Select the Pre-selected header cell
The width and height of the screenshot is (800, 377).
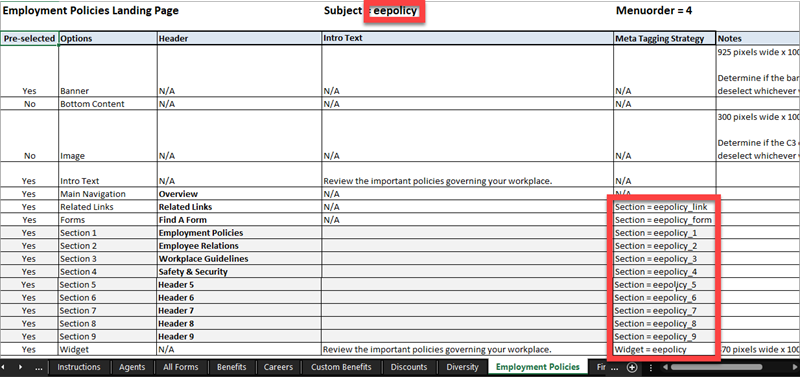pyautogui.click(x=29, y=38)
